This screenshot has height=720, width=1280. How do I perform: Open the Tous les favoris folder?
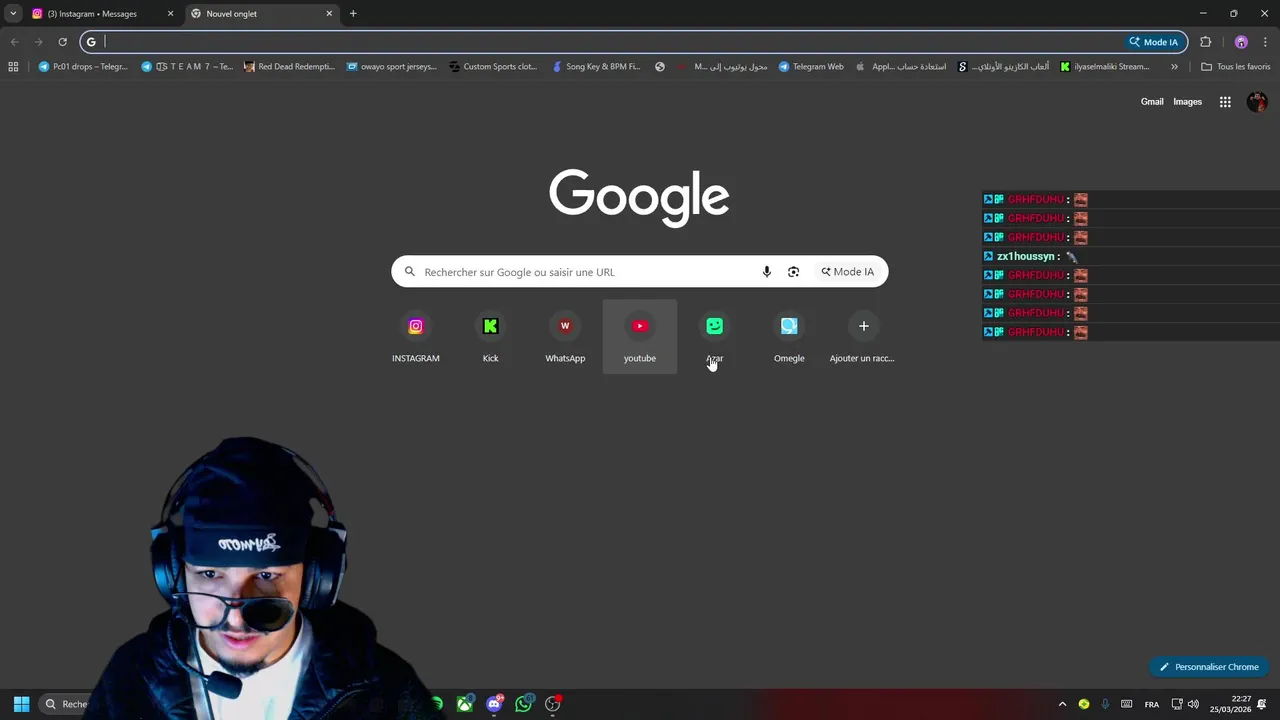[1235, 67]
